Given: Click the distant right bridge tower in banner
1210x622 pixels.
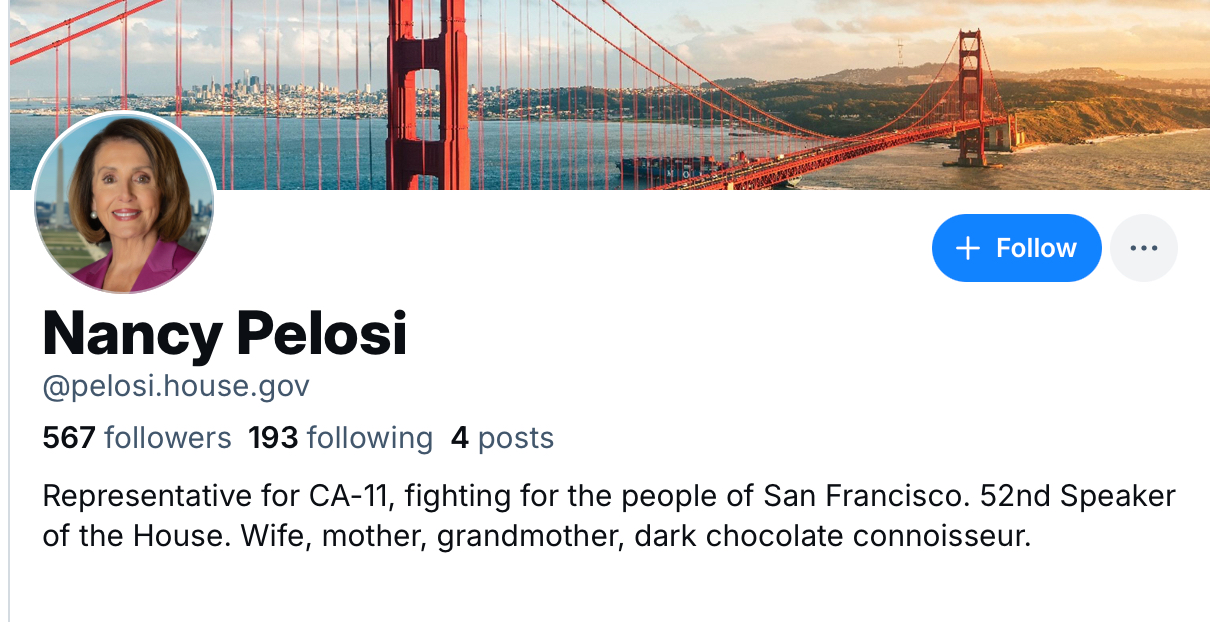Looking at the screenshot, I should coord(970,95).
